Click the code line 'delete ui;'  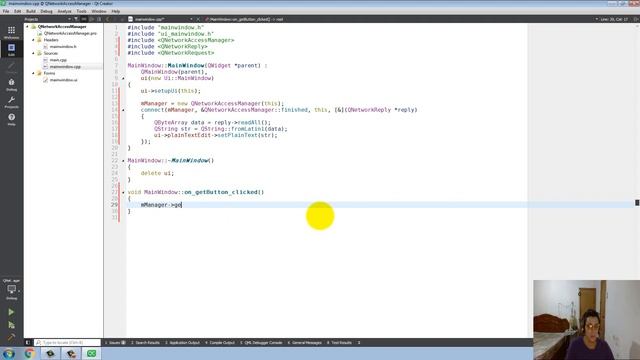157,173
